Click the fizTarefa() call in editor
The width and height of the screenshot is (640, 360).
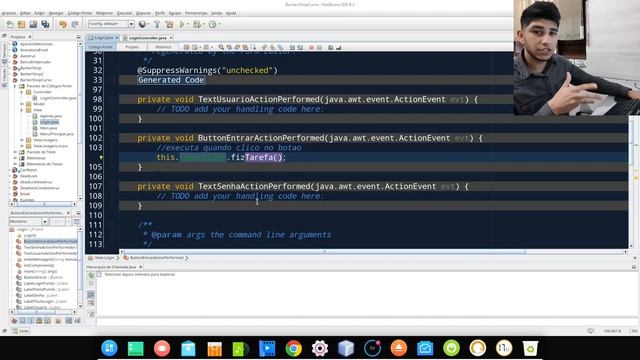click(x=257, y=157)
